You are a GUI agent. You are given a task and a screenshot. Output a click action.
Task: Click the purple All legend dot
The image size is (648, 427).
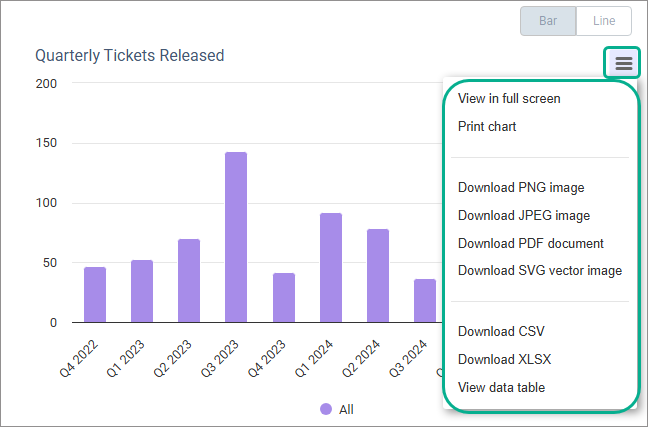click(x=326, y=409)
